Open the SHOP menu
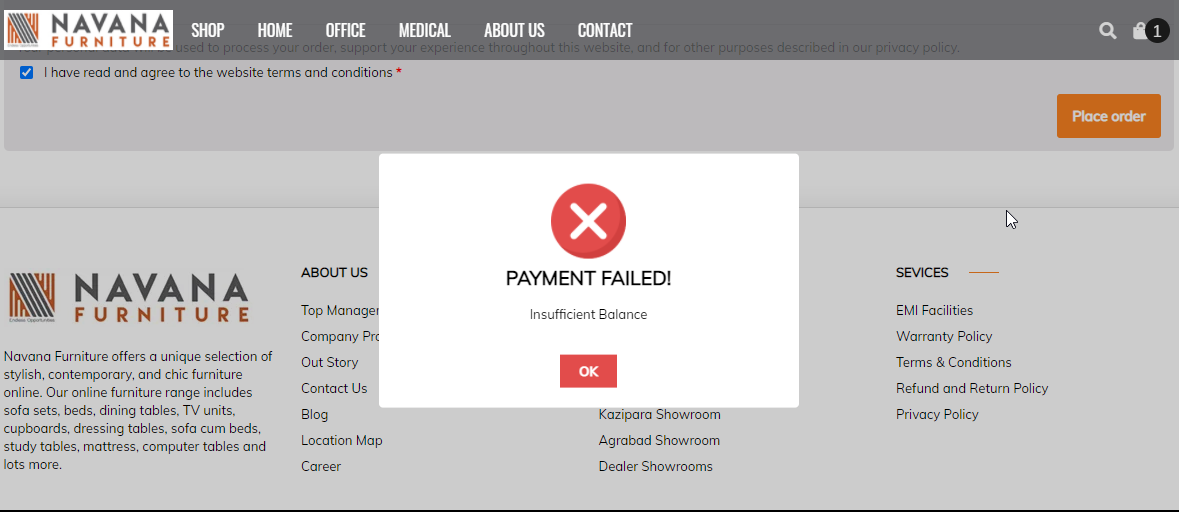Screen dimensions: 1179x512 click(208, 31)
